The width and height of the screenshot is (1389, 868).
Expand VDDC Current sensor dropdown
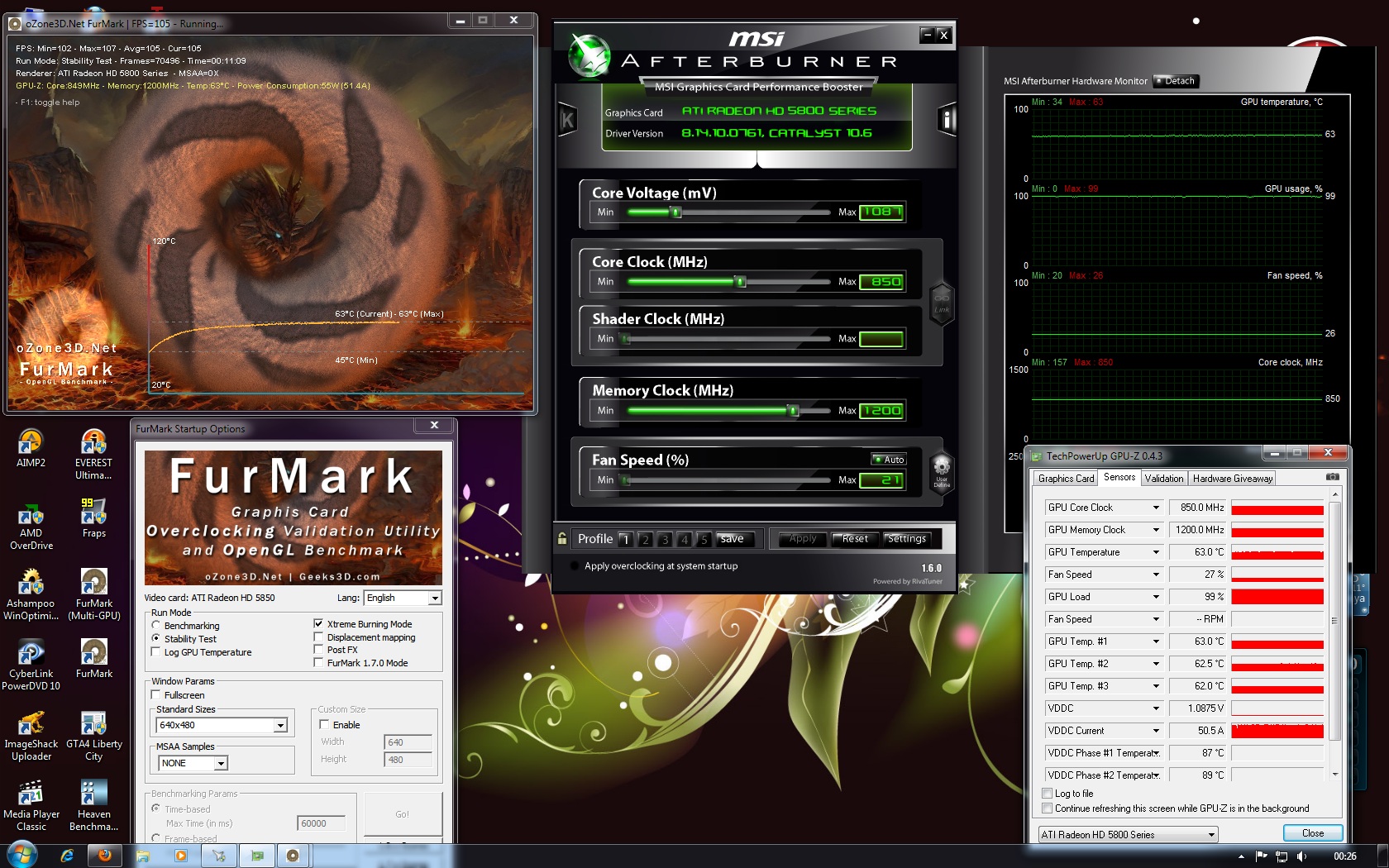pos(1156,731)
